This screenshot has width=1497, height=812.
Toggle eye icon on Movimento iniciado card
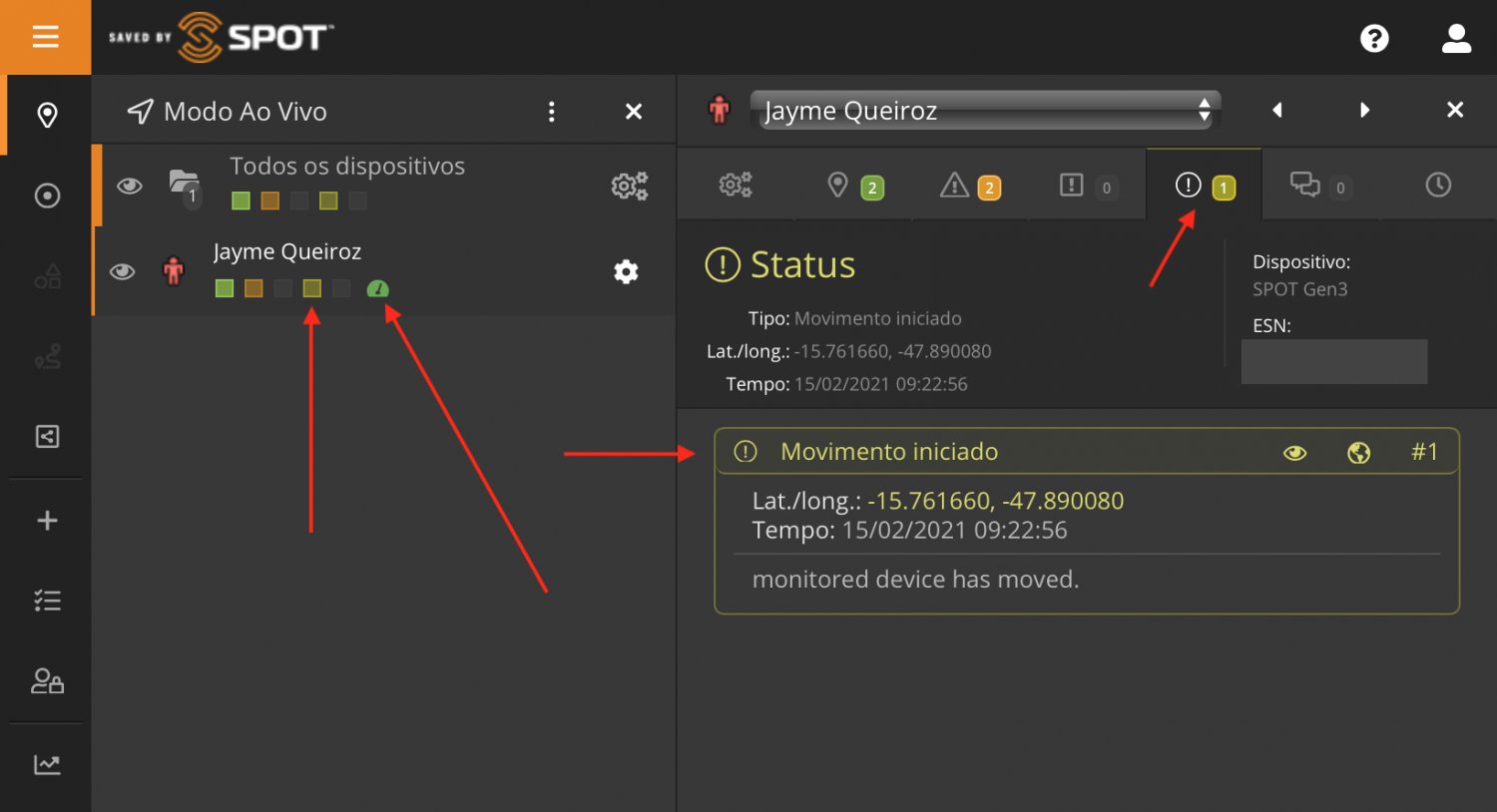pyautogui.click(x=1294, y=453)
